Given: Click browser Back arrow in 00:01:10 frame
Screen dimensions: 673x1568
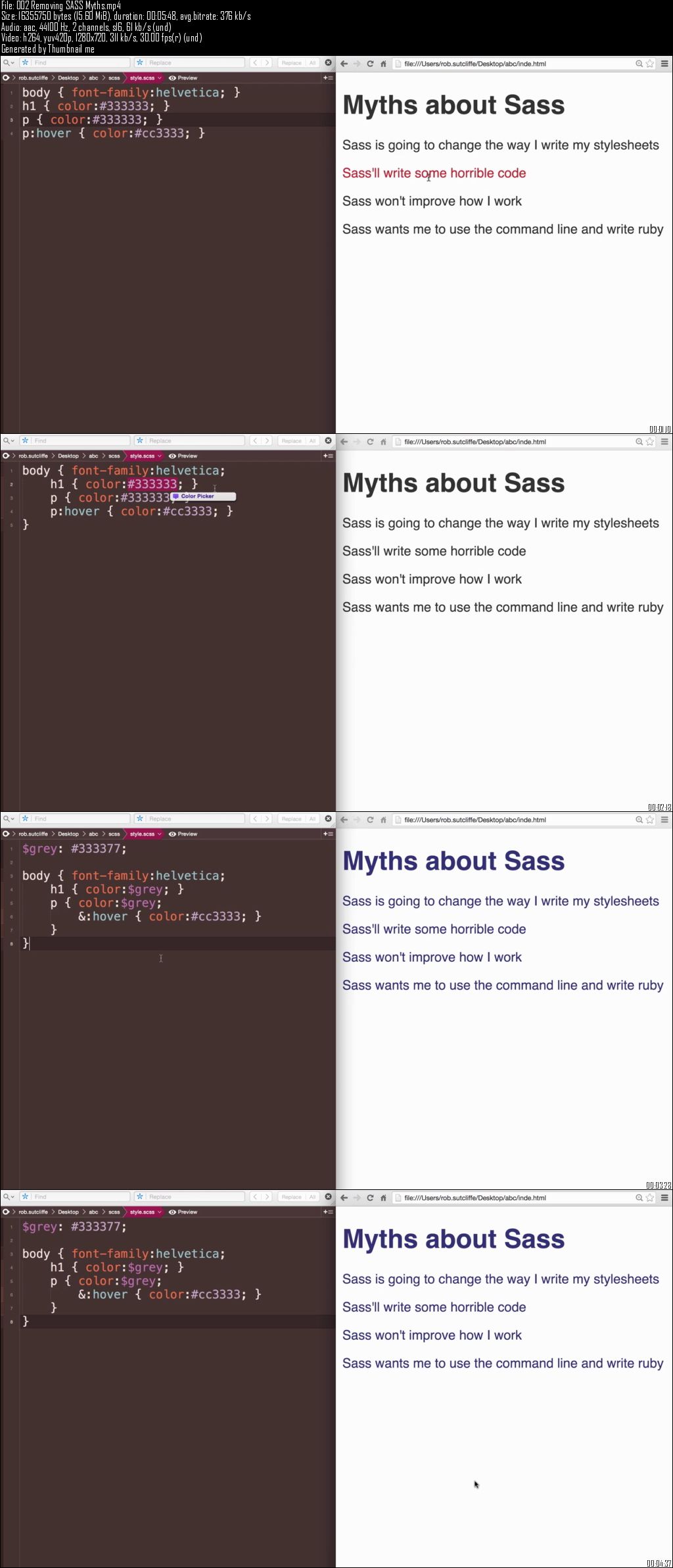Looking at the screenshot, I should (x=344, y=64).
